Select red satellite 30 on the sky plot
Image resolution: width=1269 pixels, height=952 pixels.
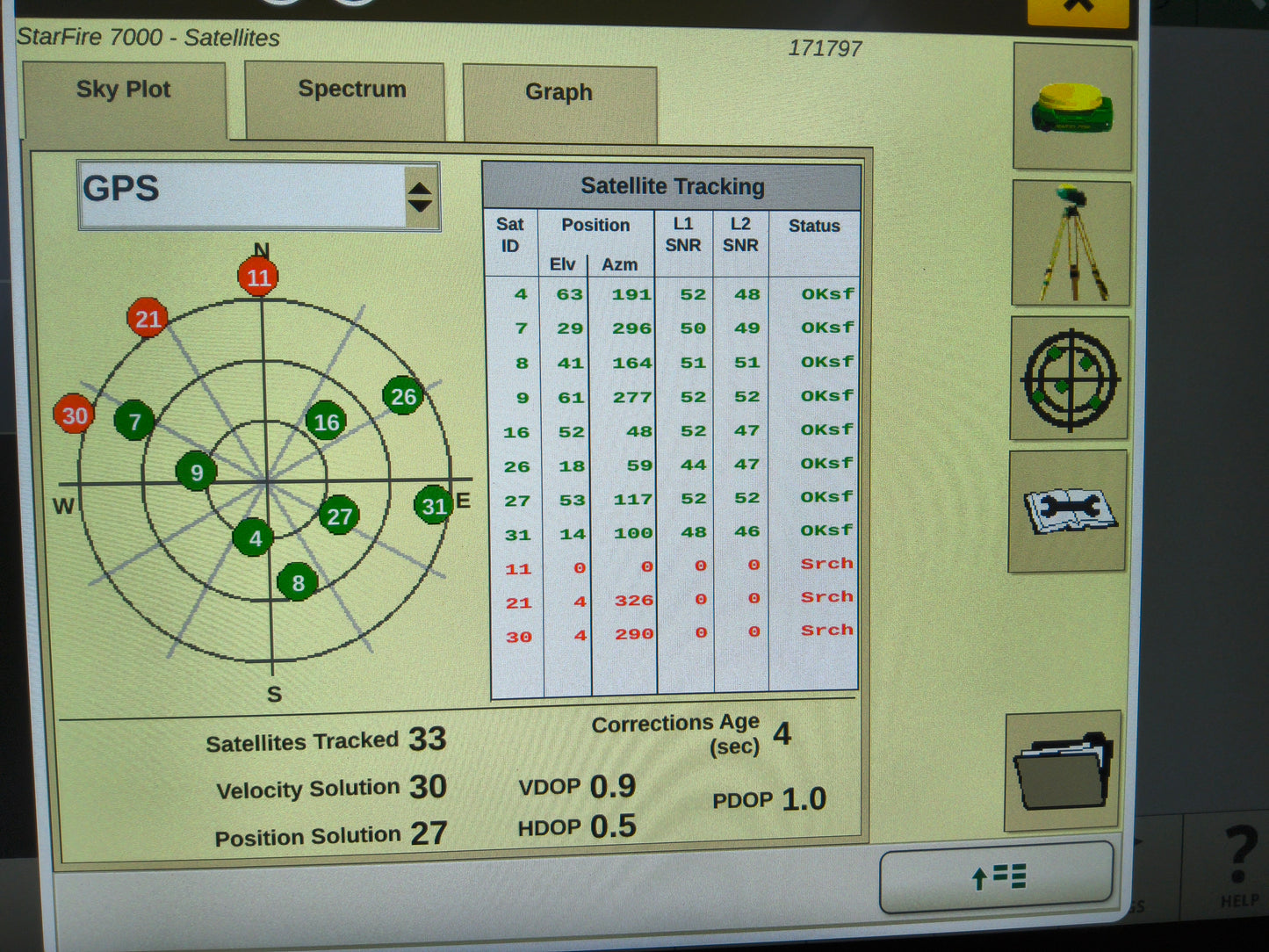[x=75, y=415]
